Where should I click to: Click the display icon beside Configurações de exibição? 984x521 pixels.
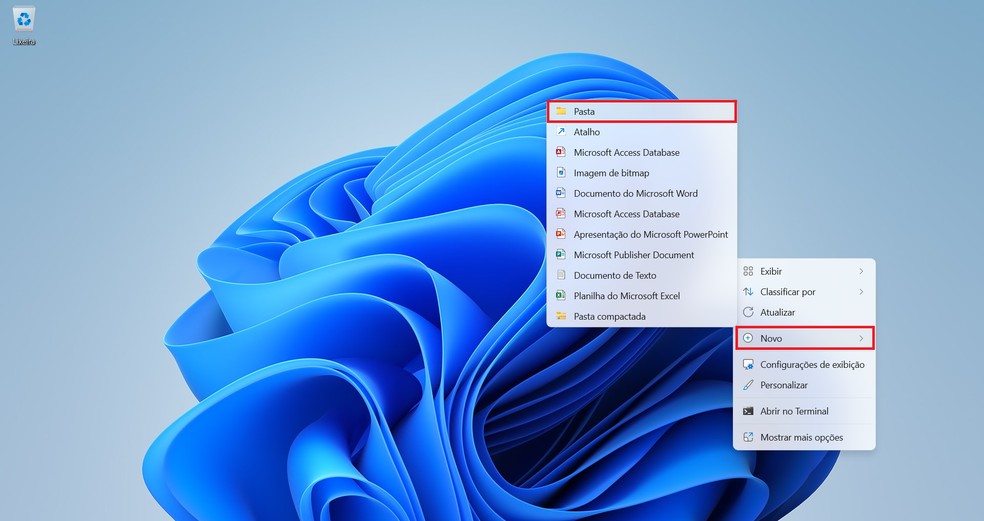748,365
